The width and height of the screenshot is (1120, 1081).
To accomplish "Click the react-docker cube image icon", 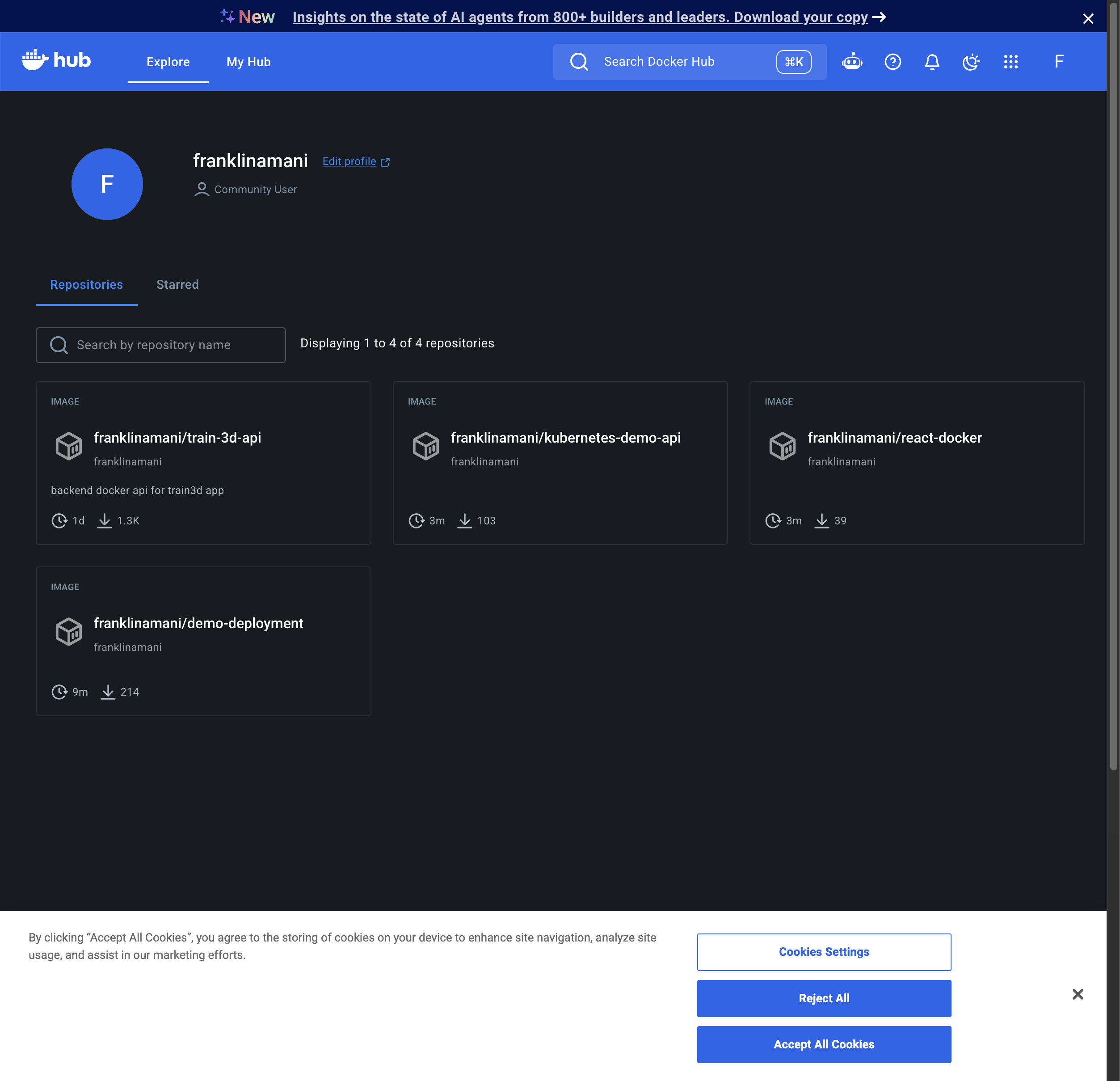I will pos(782,446).
